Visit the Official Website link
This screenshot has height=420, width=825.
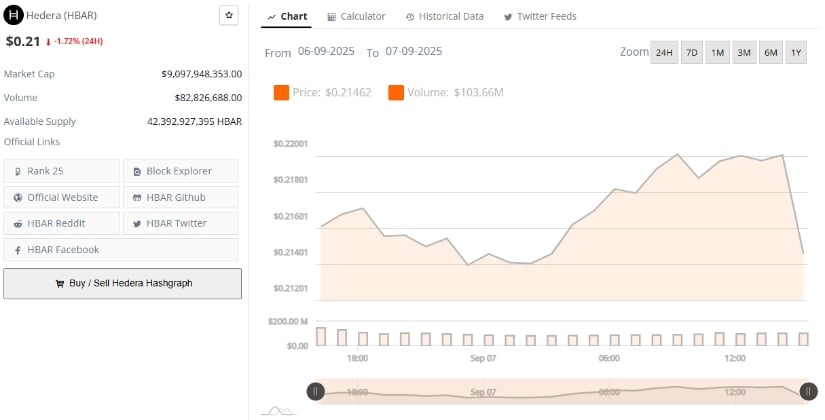62,197
